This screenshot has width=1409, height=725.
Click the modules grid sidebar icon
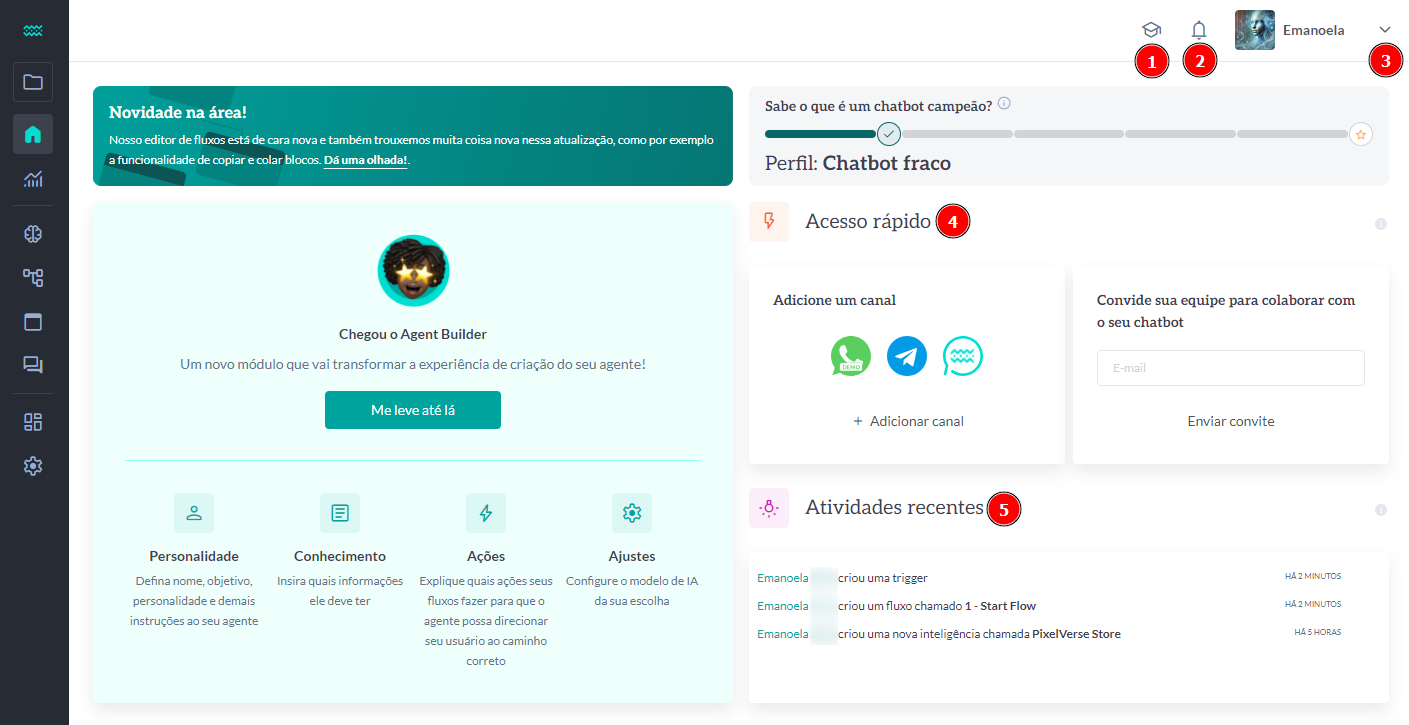33,421
